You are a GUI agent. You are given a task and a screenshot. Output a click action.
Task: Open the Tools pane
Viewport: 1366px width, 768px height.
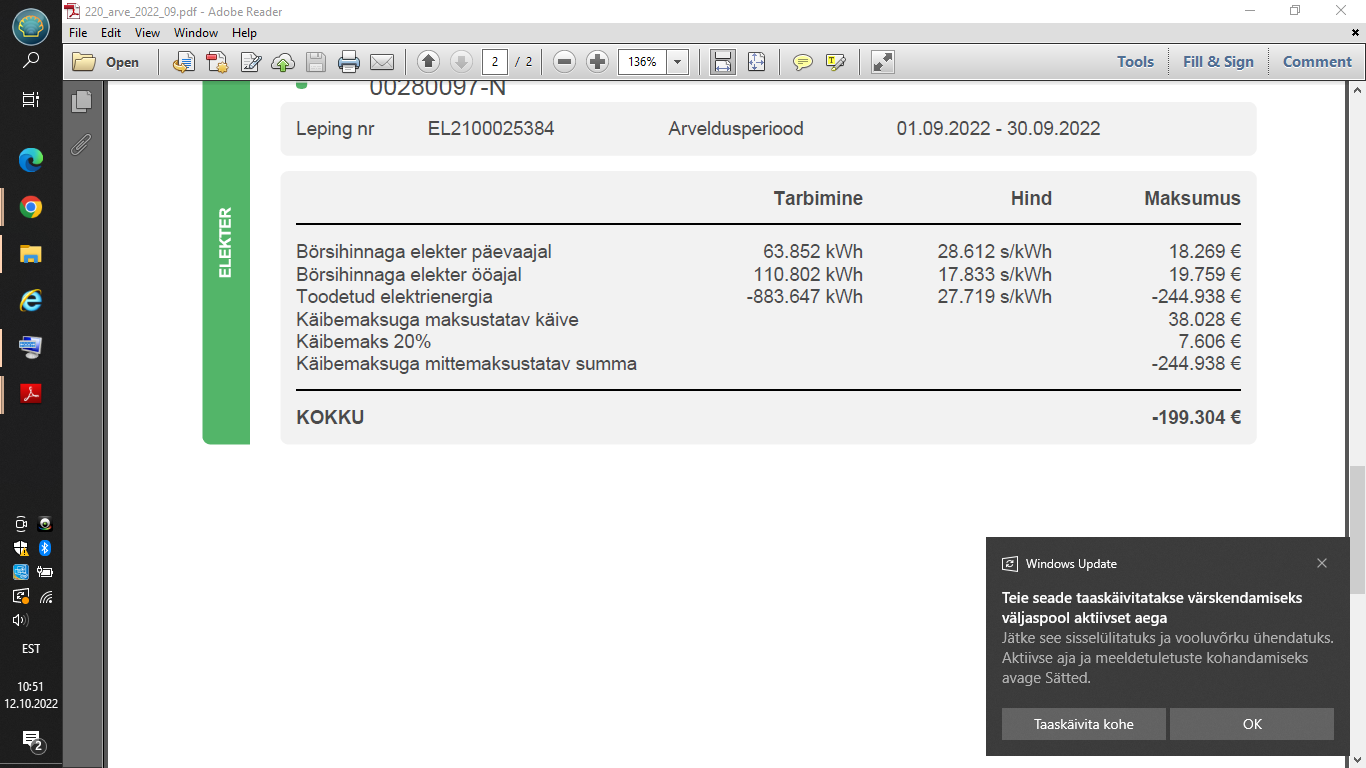[1135, 62]
